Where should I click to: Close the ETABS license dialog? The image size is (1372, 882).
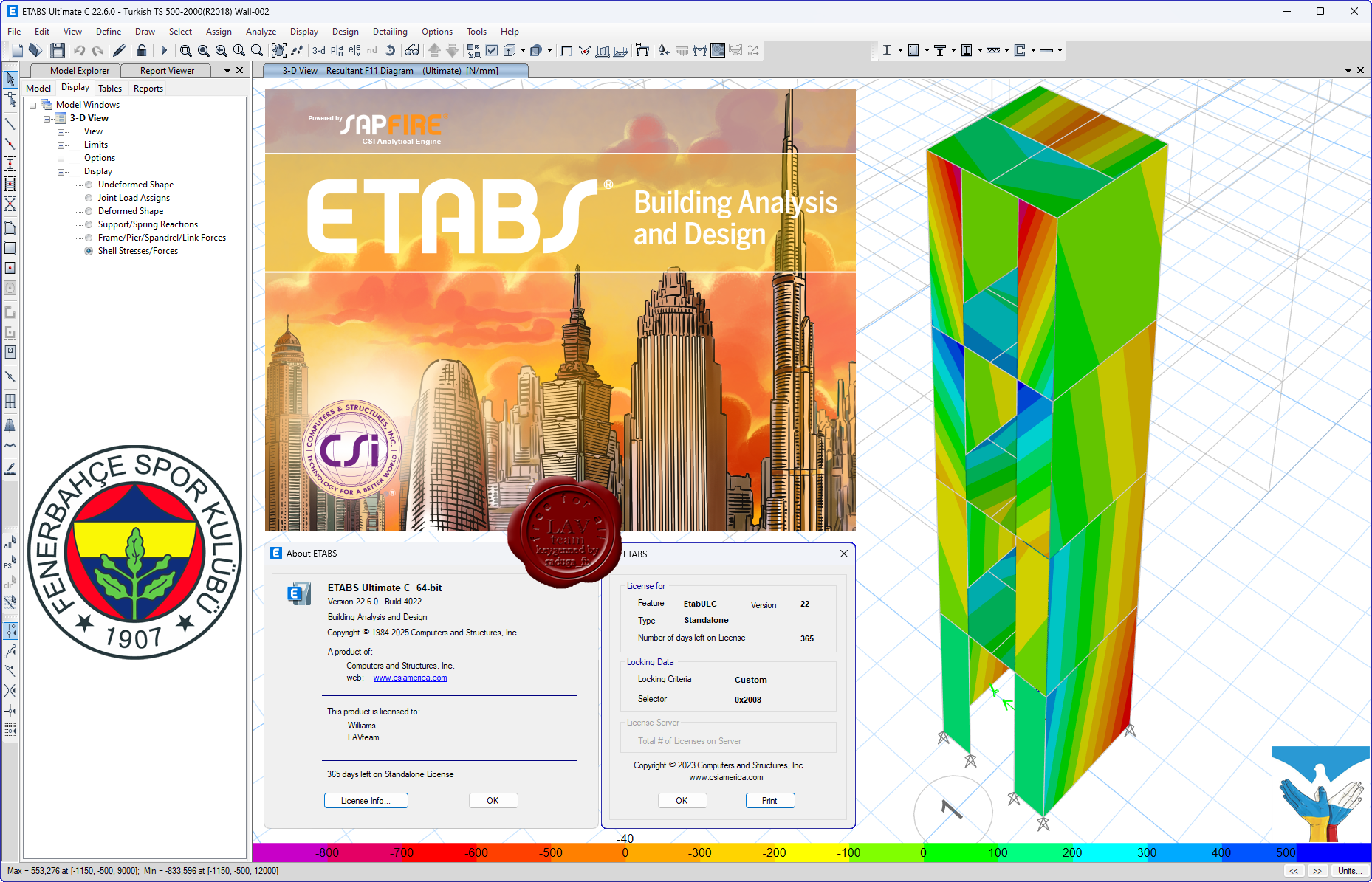pos(844,554)
